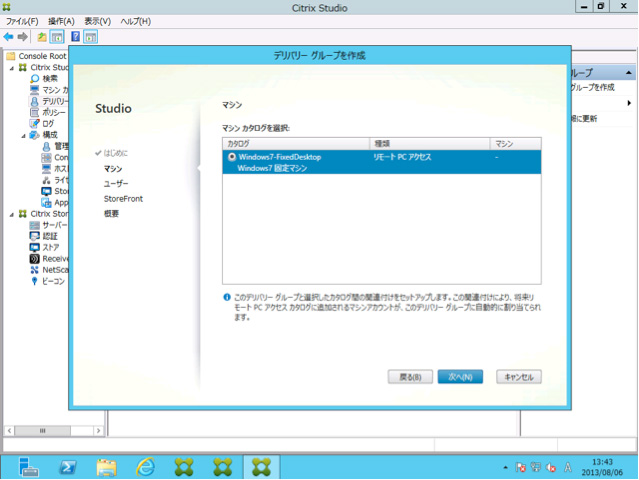Open Server Manager from the taskbar
Viewport: 639px width, 480px height.
29,467
